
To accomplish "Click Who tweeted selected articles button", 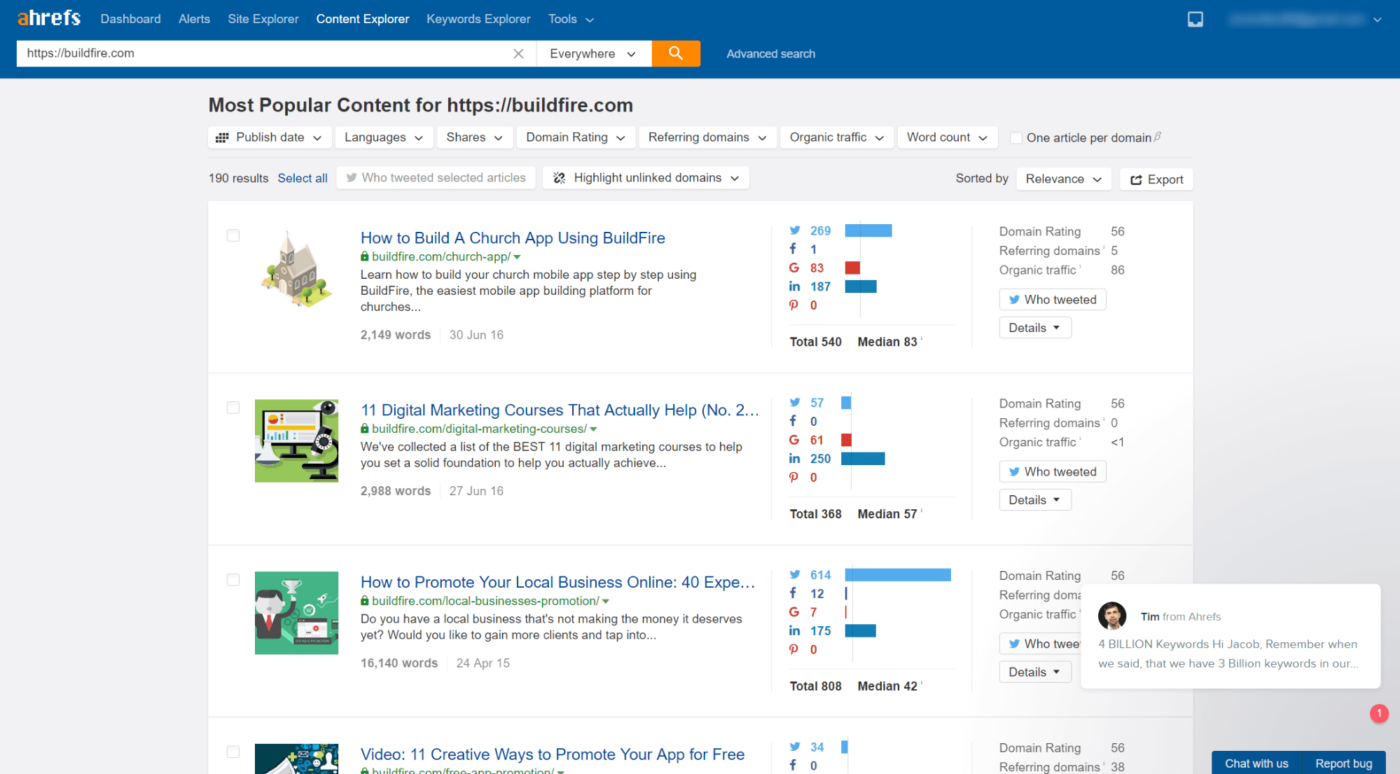I will click(x=436, y=178).
